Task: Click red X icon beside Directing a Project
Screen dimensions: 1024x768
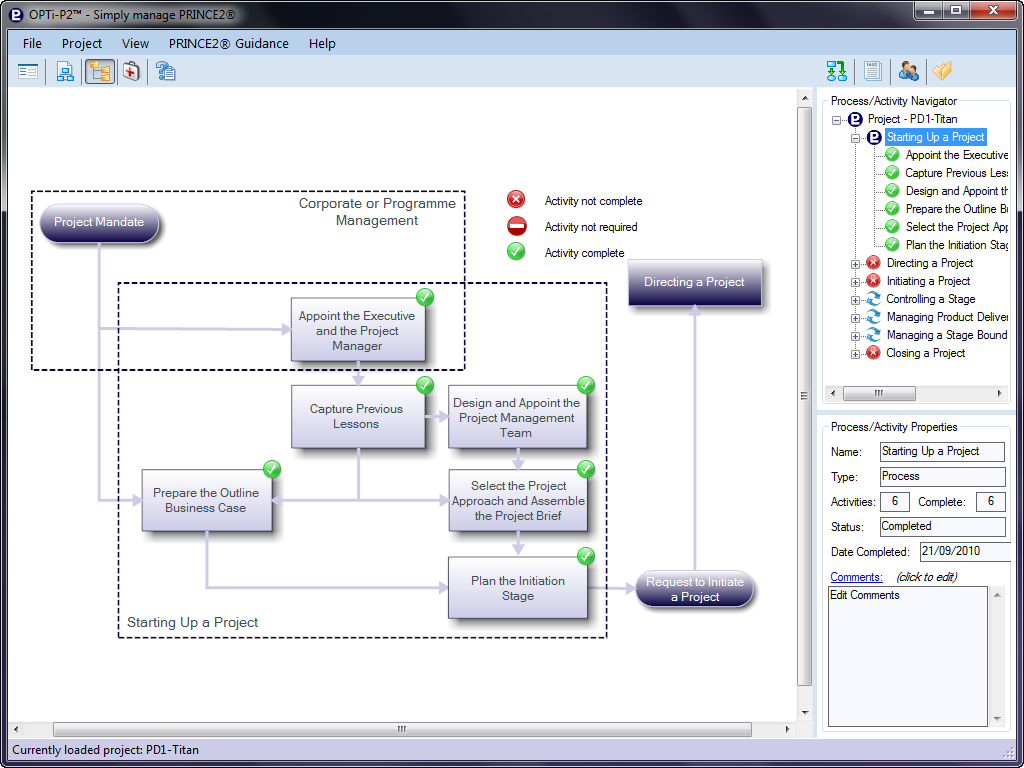Action: [x=873, y=263]
